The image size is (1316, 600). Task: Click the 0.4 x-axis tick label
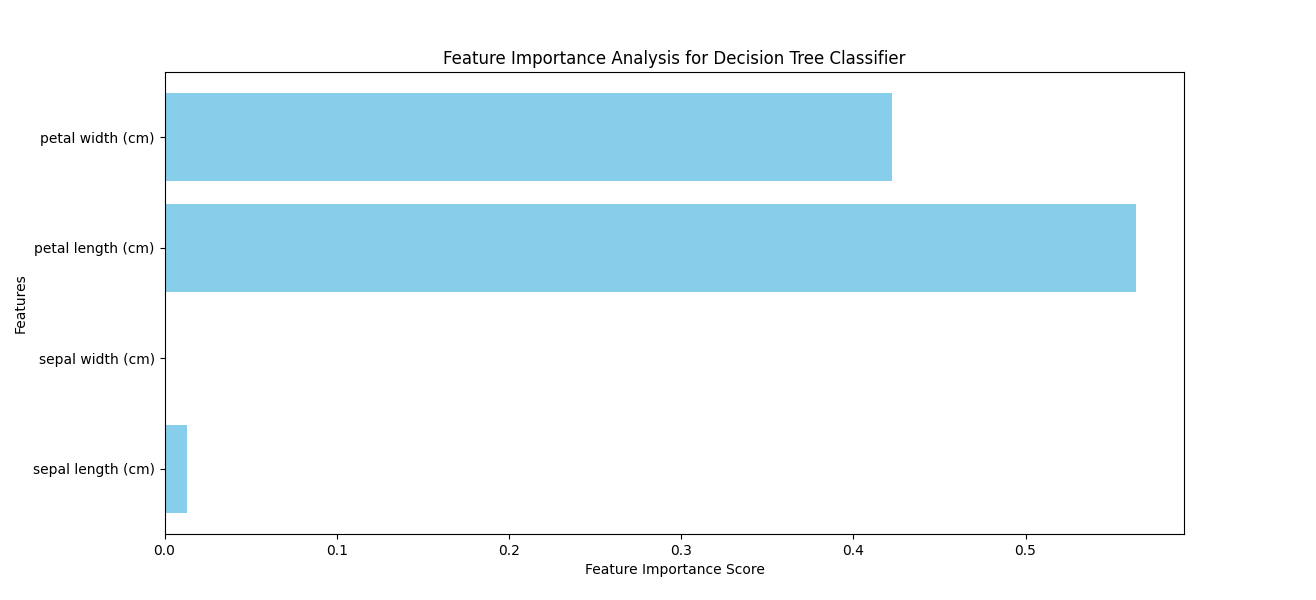pos(853,550)
